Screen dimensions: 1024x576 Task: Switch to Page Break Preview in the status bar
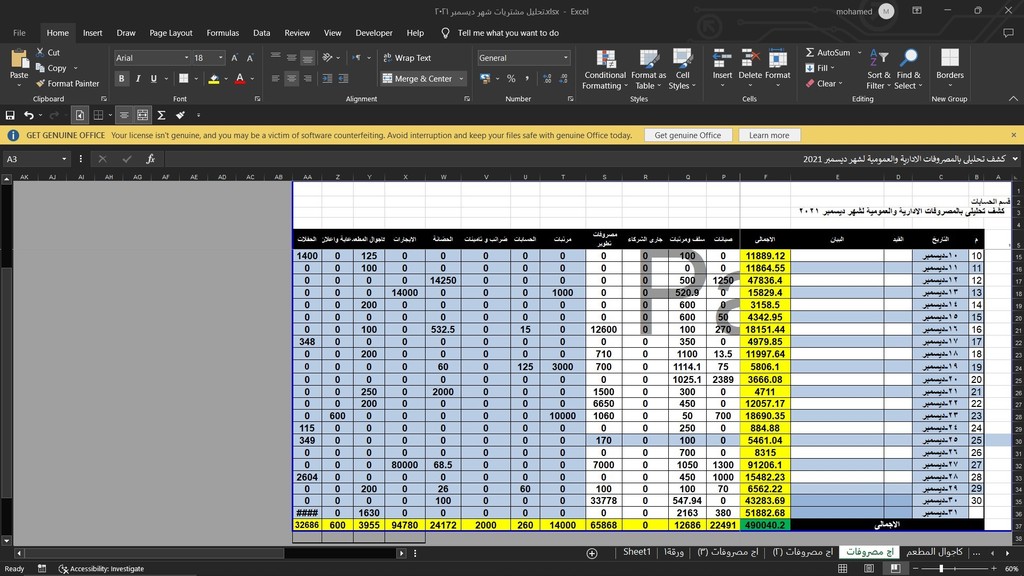pyautogui.click(x=895, y=569)
